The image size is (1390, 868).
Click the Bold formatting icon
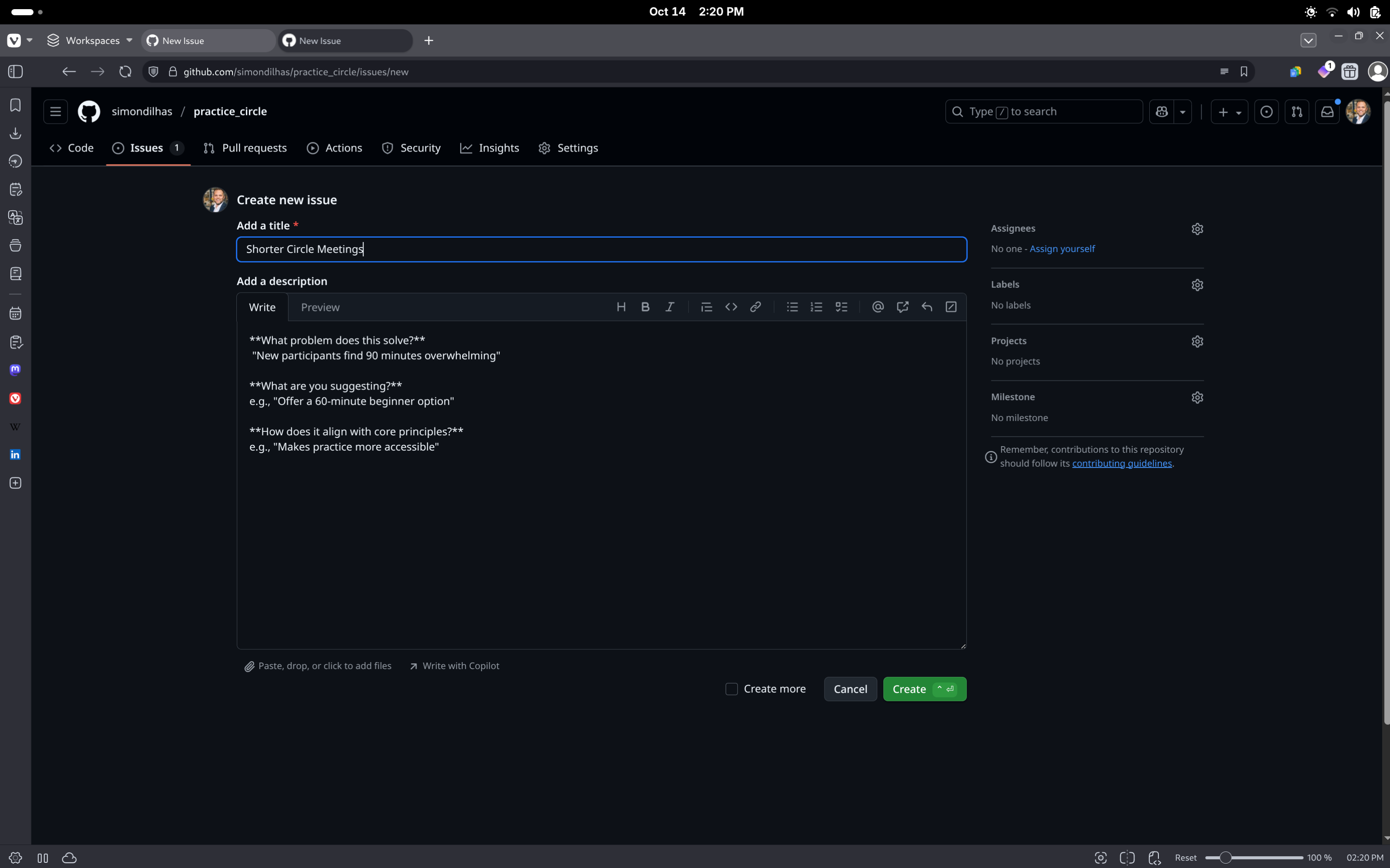(645, 307)
